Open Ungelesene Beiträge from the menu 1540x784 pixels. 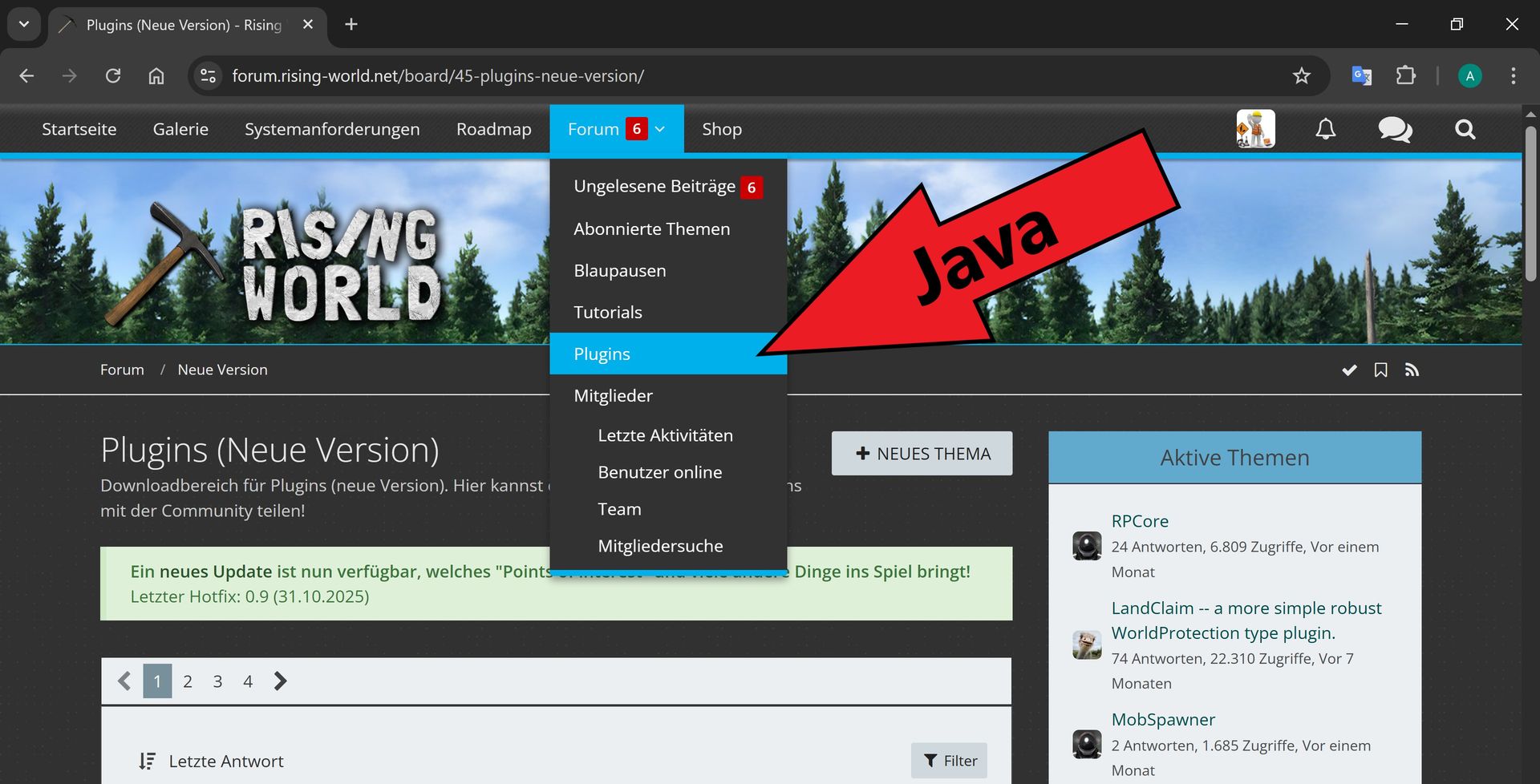(654, 187)
